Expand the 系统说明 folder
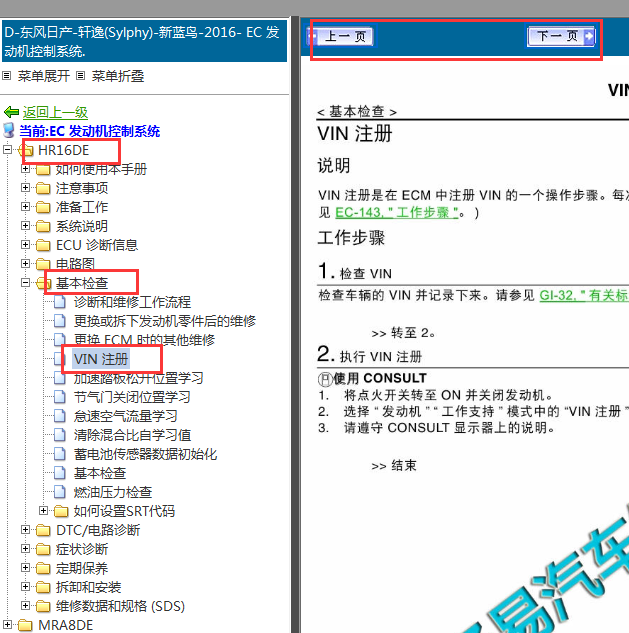Viewport: 629px width, 633px height. point(25,225)
